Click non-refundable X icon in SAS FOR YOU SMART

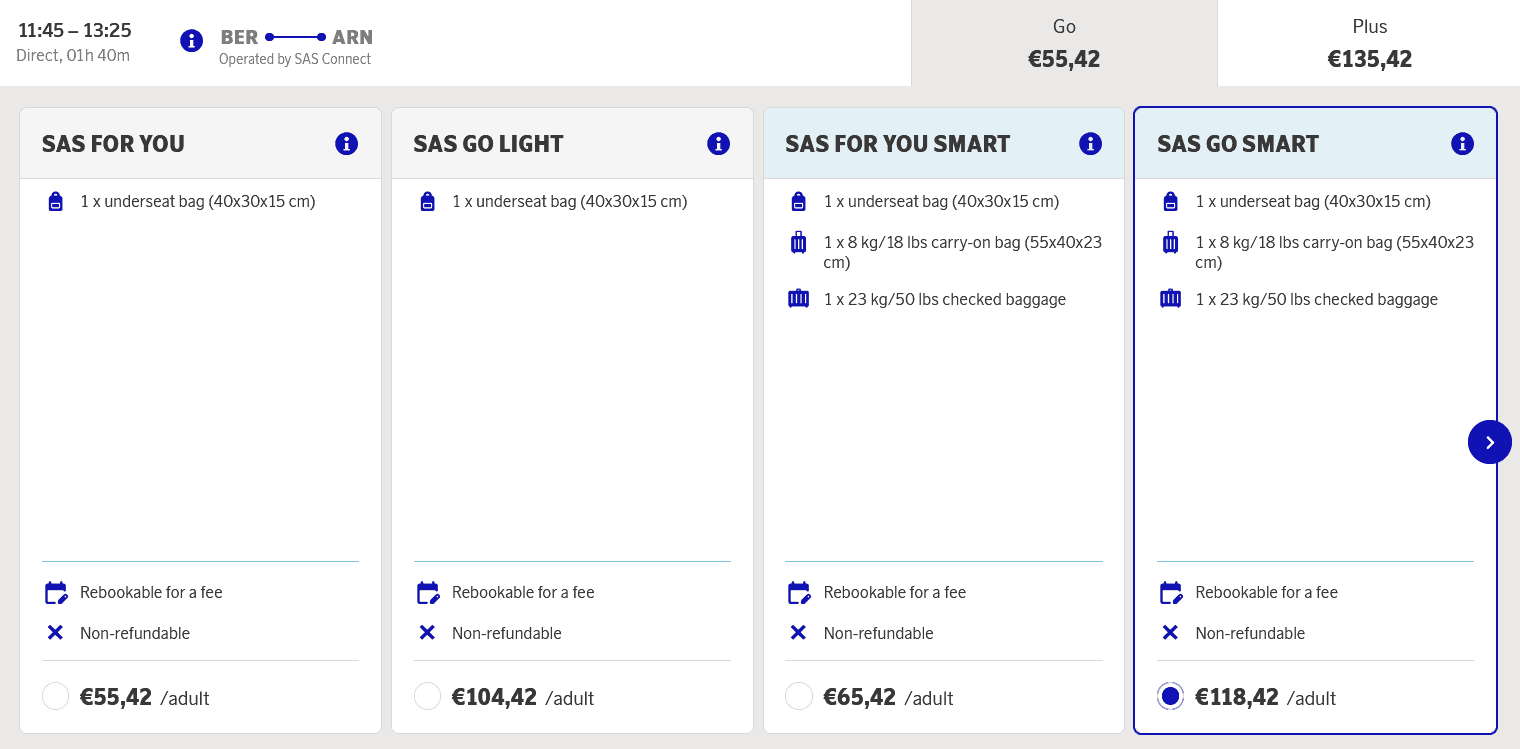tap(798, 632)
